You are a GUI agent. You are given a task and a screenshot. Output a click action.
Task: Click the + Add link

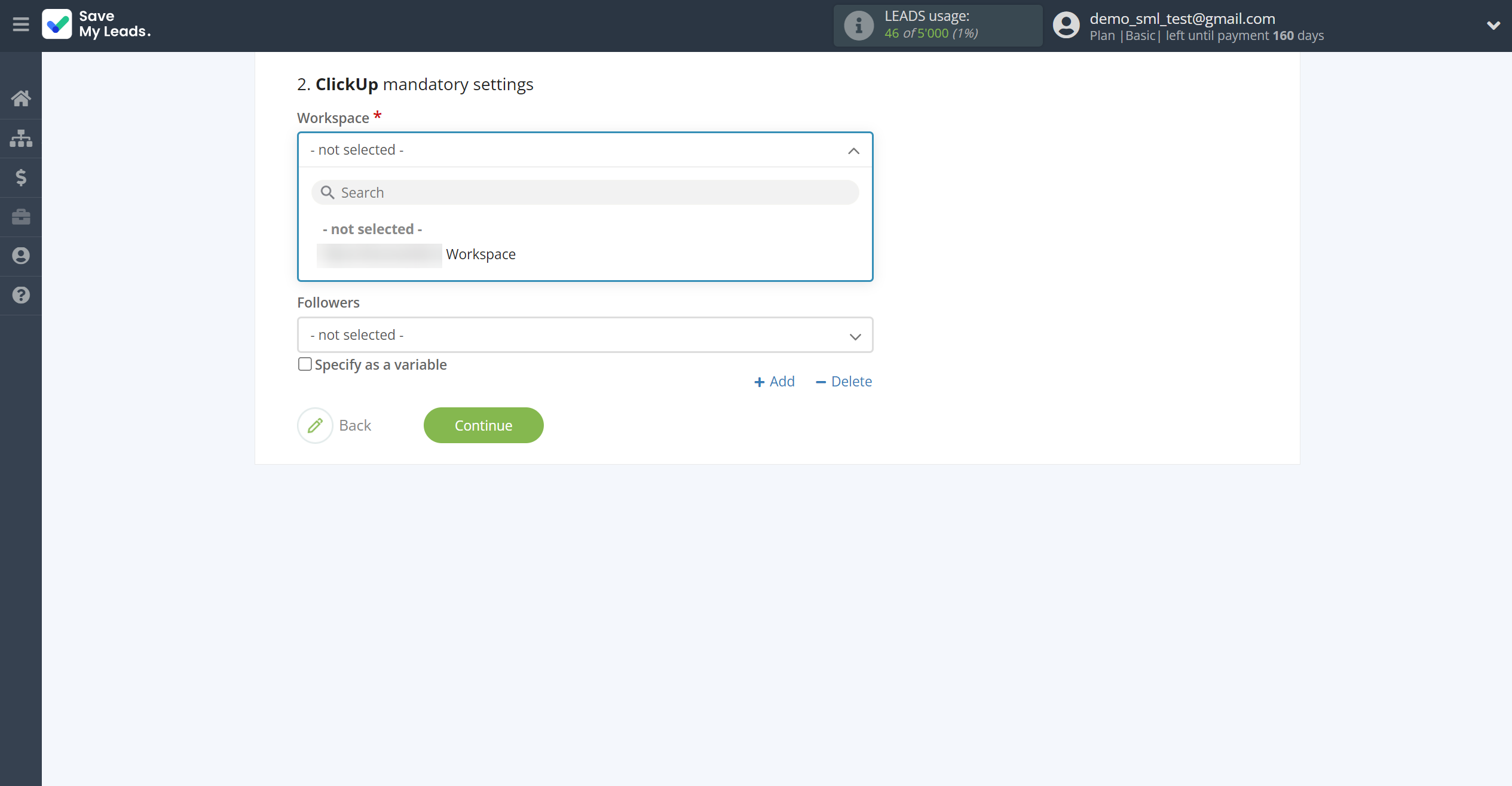coord(775,382)
